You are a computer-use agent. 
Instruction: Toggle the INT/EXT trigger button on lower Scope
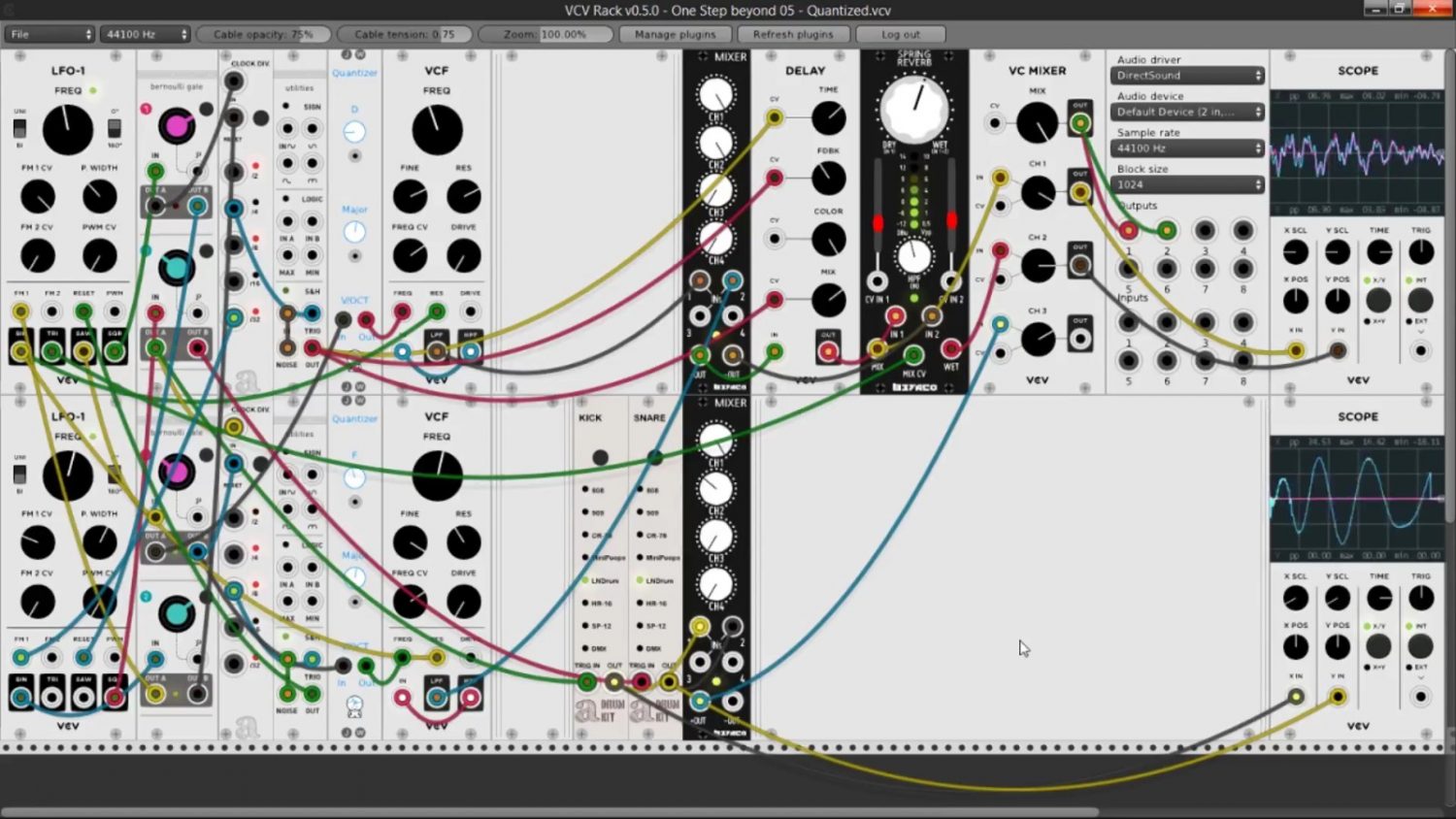[1420, 645]
